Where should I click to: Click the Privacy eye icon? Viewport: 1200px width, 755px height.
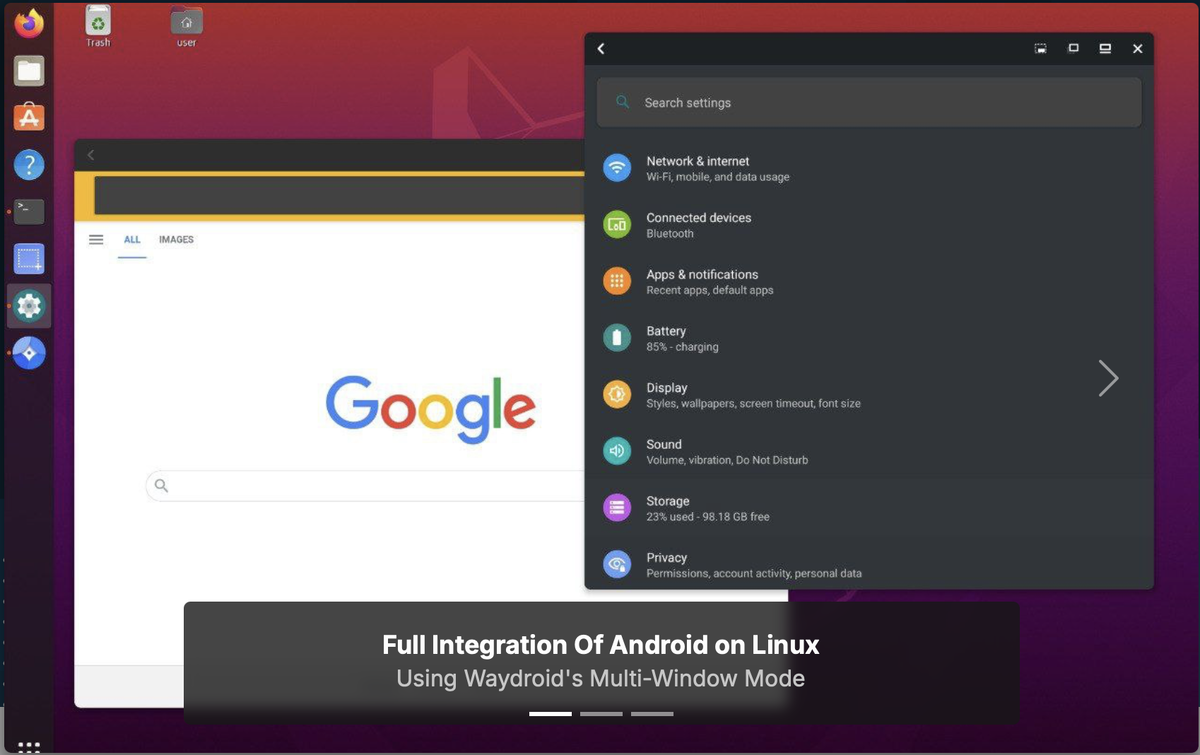617,564
